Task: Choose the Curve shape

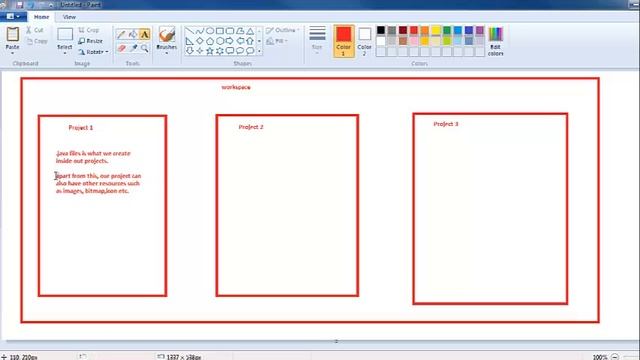Action: 200,31
